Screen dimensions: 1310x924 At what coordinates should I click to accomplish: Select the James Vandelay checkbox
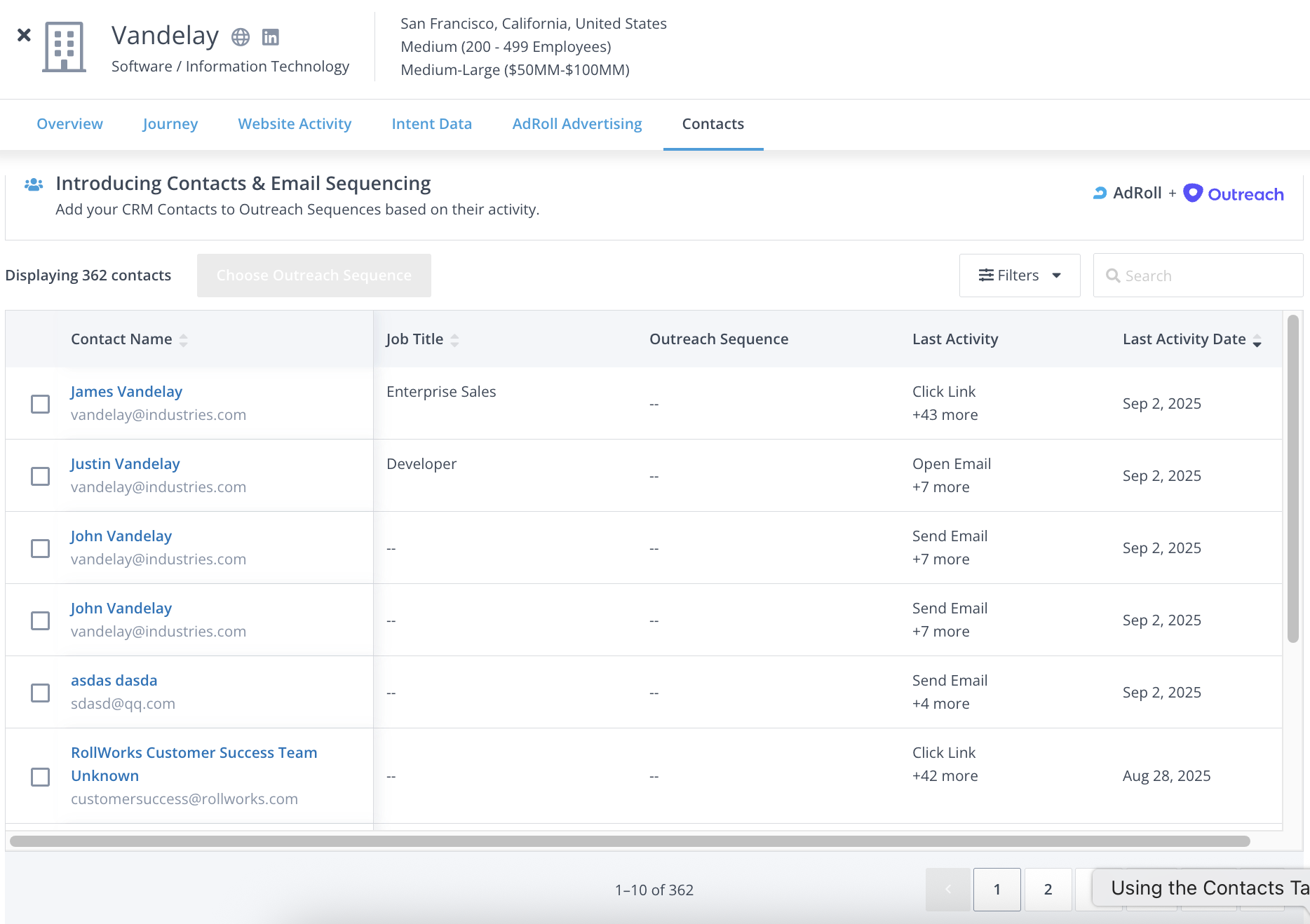point(41,404)
